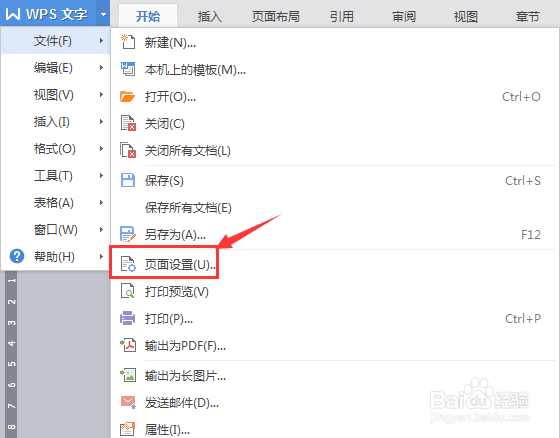Click the Print Preview magnifier icon

128,291
